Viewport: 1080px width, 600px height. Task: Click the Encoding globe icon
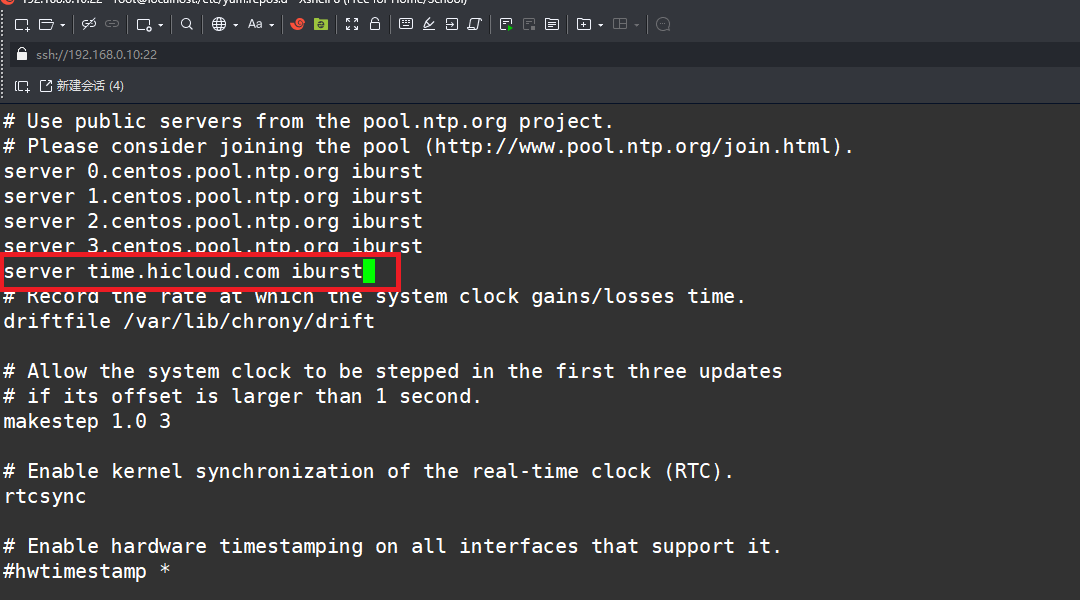219,24
